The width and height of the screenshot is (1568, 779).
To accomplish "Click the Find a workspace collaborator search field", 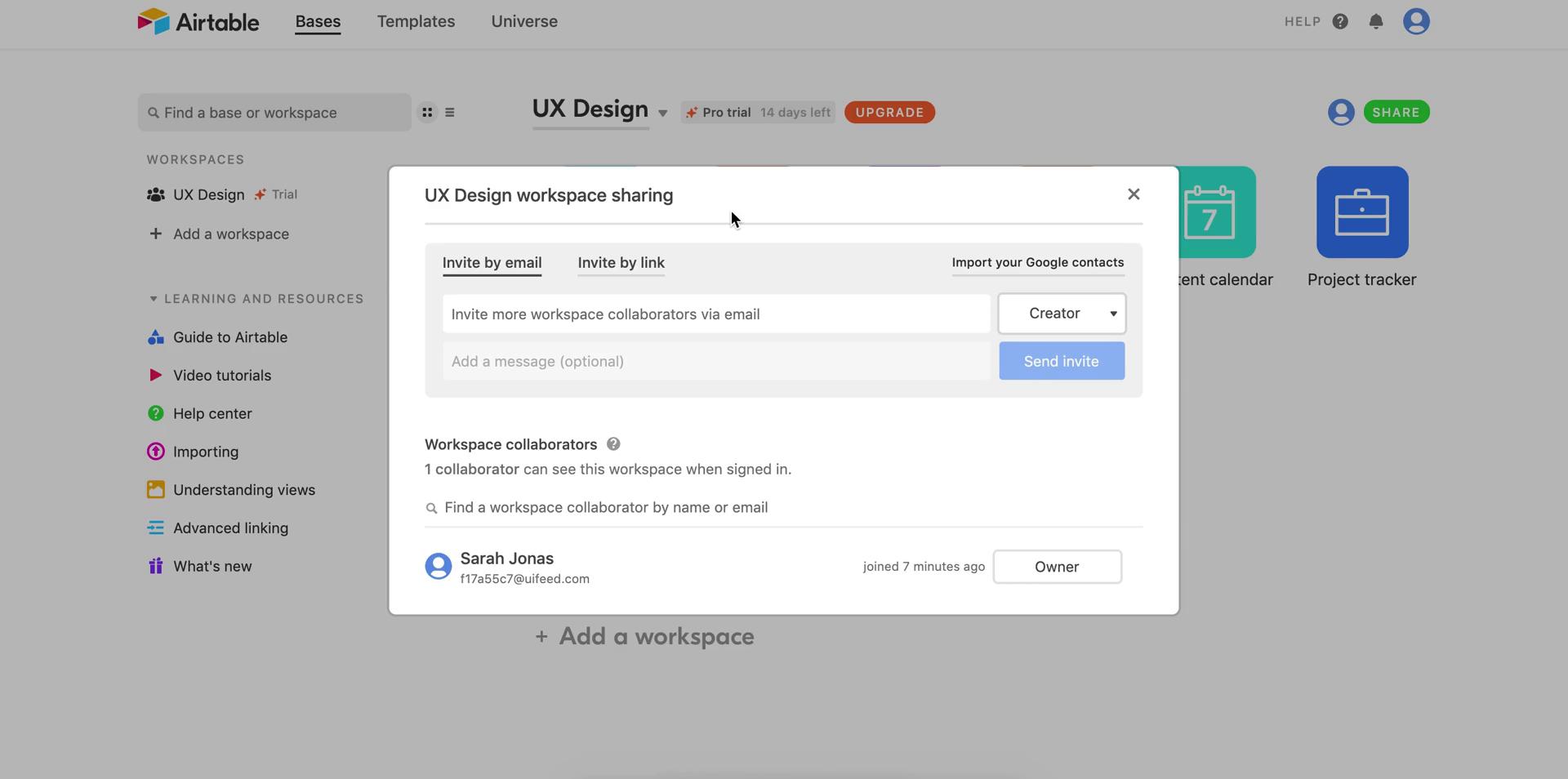I will 783,508.
